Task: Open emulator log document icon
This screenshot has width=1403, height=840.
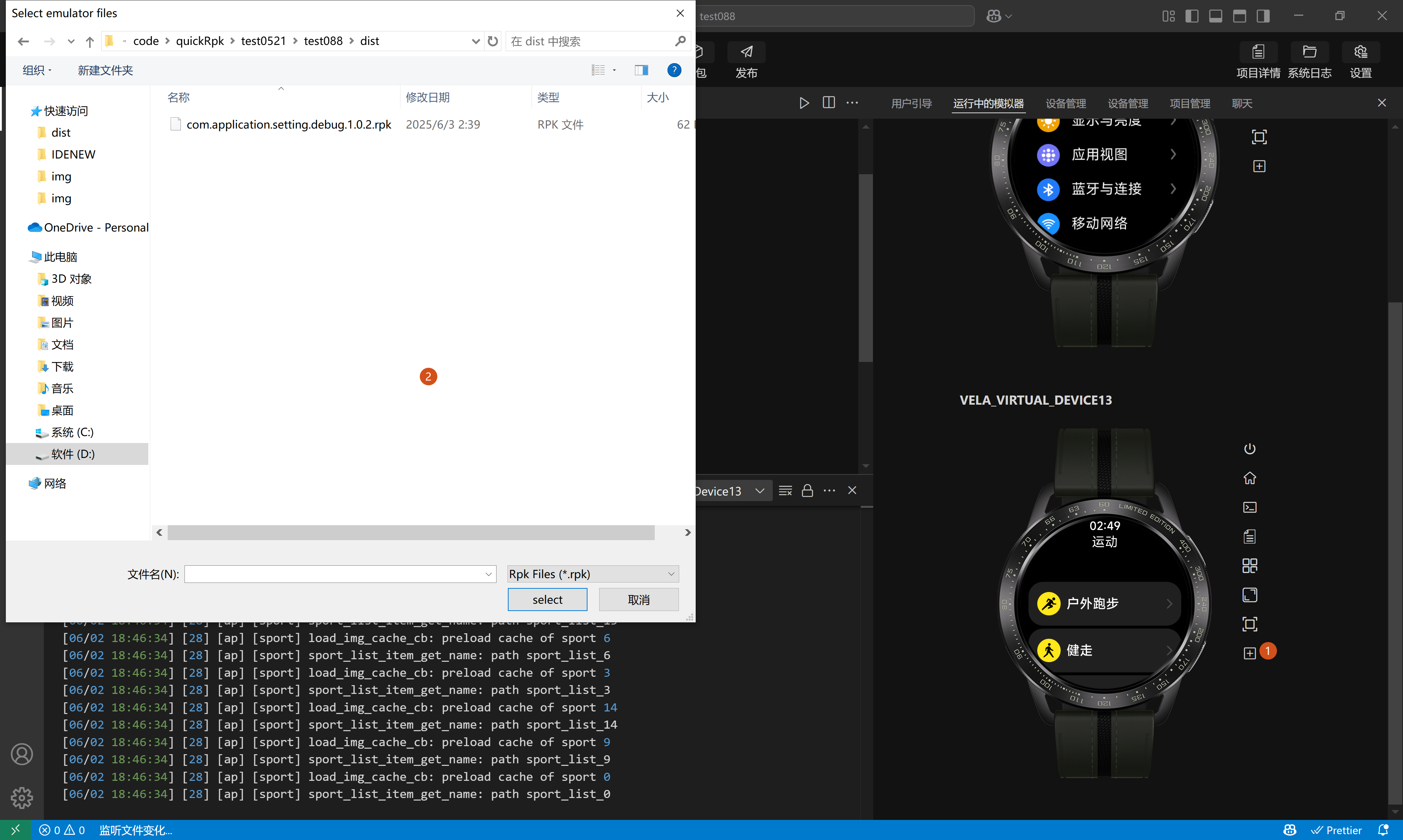Action: coord(1250,537)
